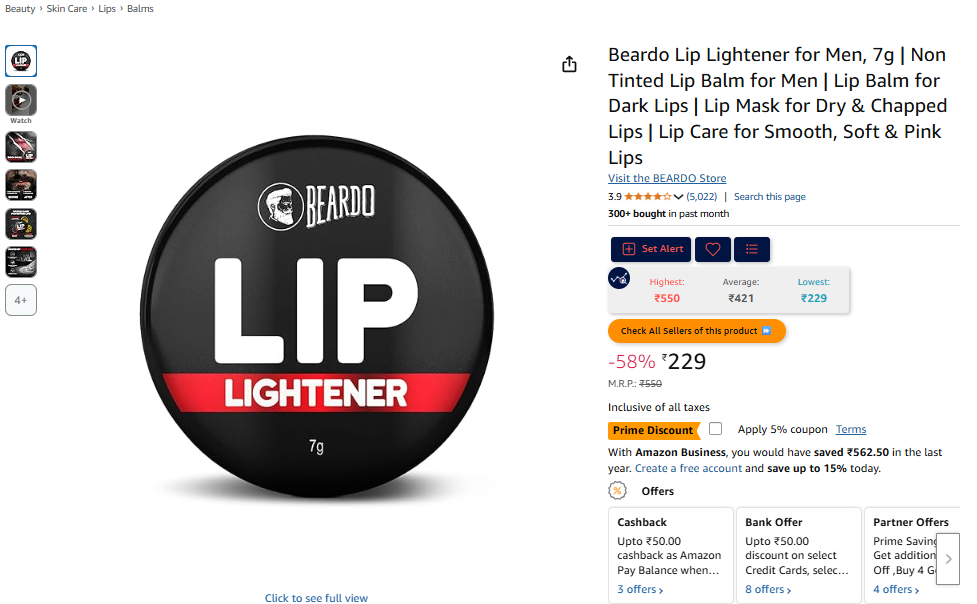The height and width of the screenshot is (604, 977).
Task: Expand the star ratings dropdown arrow
Action: point(678,197)
